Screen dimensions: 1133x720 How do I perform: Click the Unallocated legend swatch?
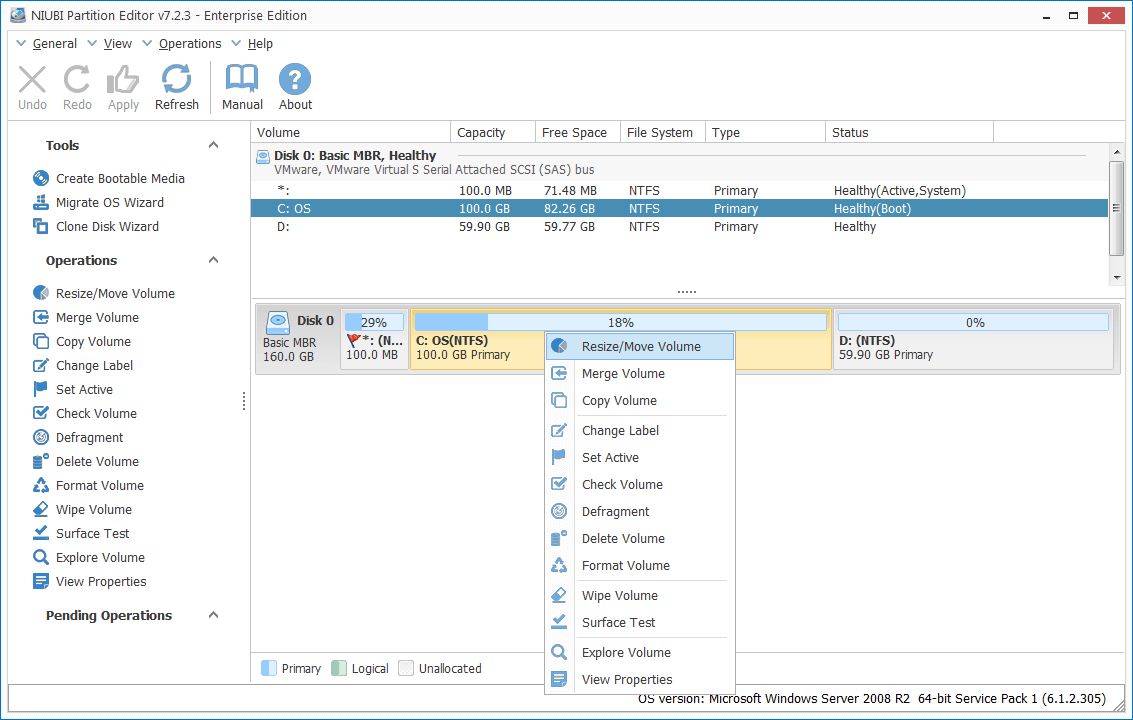pos(406,668)
